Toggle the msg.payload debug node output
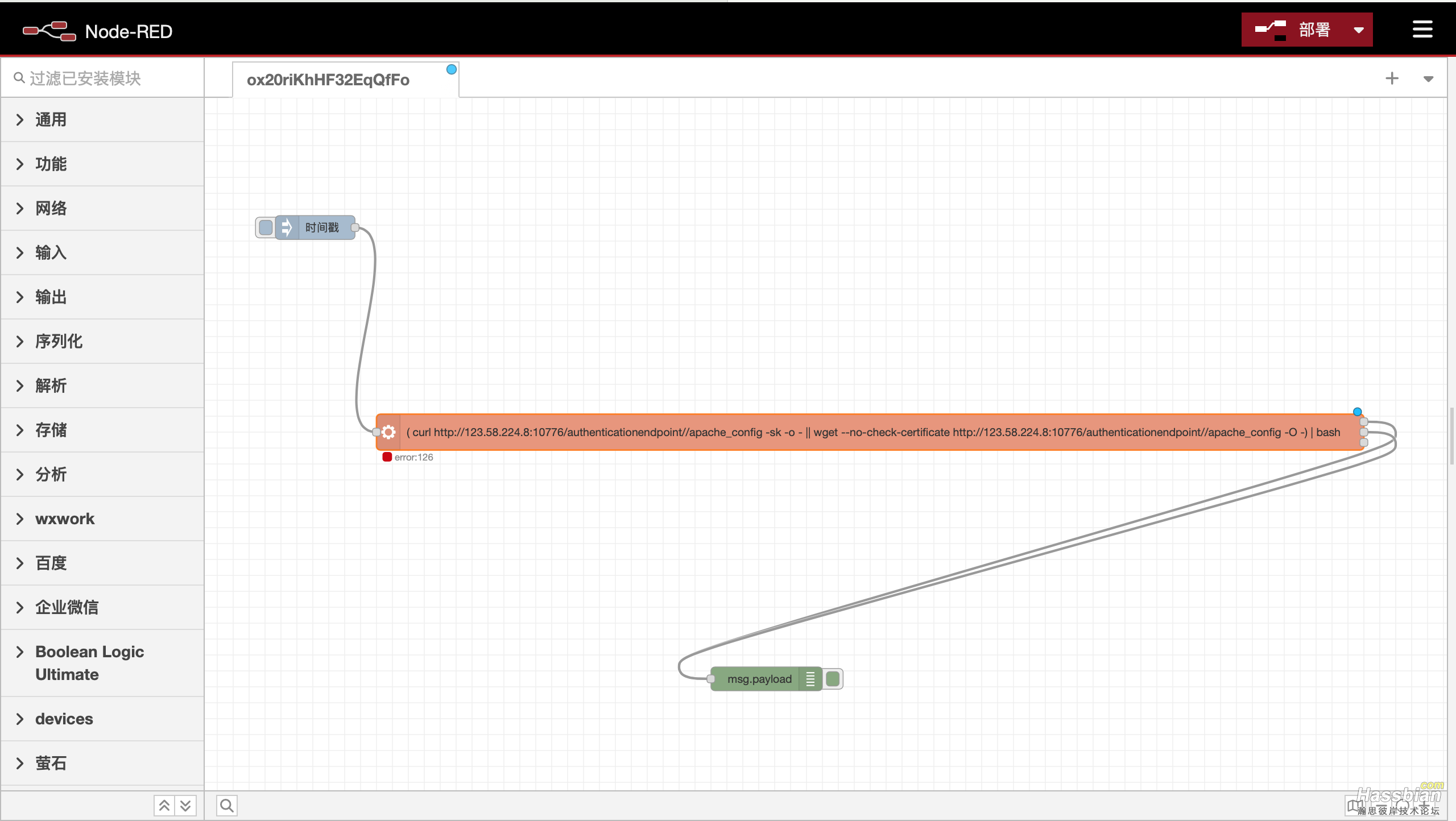Viewport: 1456px width, 821px height. point(833,679)
